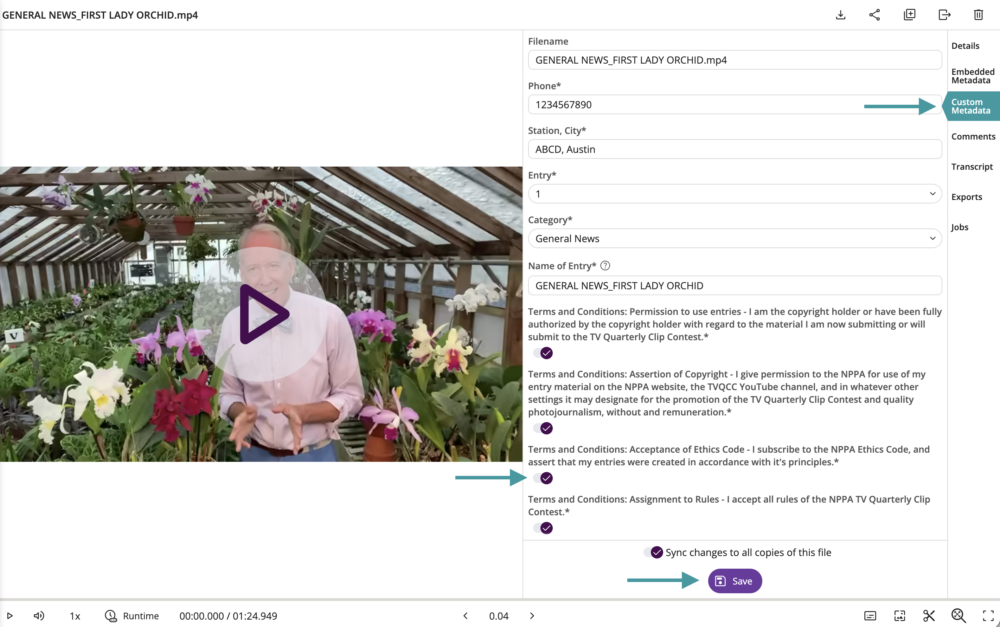
Task: Open the Embedded Metadata tab
Action: click(x=972, y=76)
